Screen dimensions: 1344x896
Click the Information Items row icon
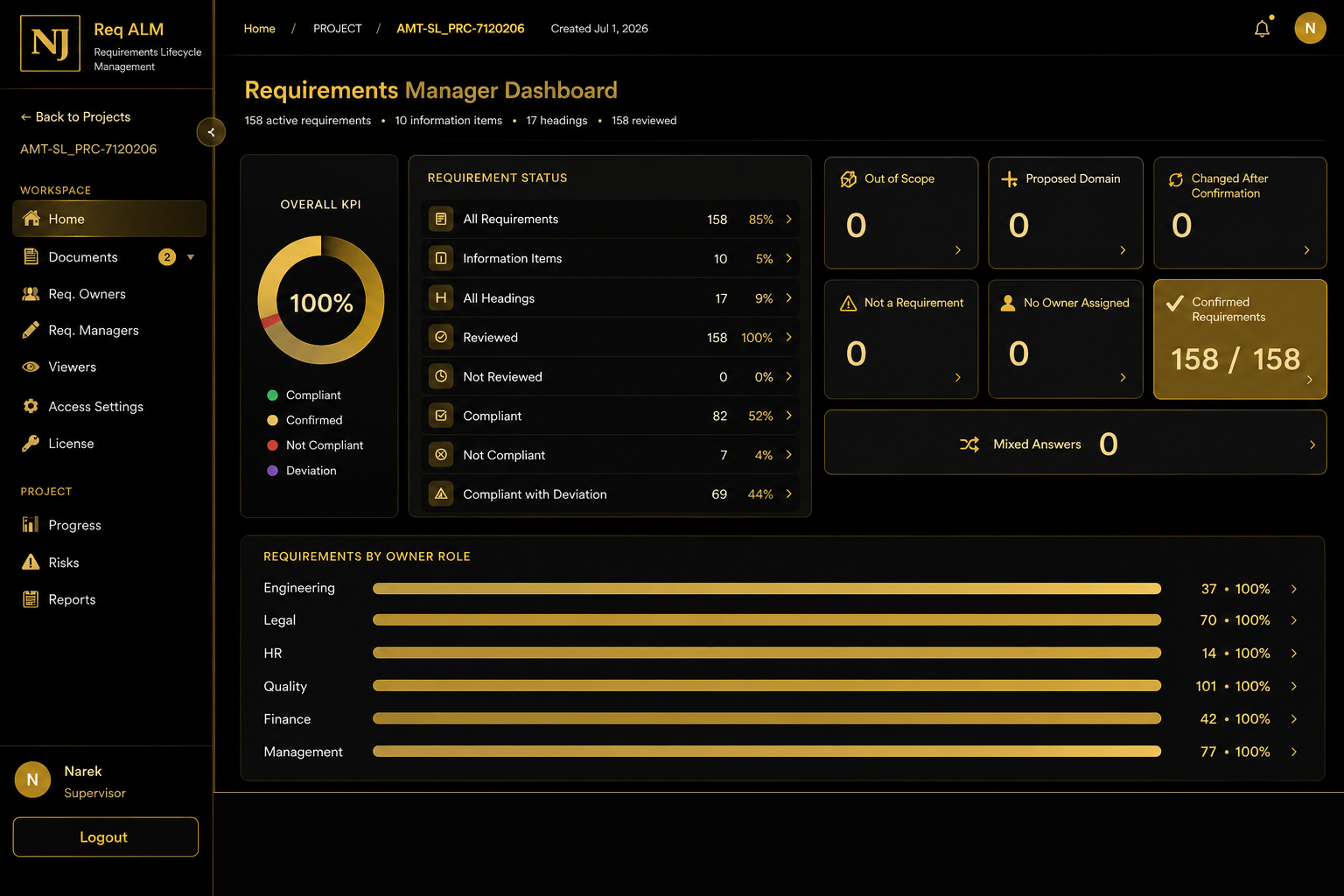441,258
